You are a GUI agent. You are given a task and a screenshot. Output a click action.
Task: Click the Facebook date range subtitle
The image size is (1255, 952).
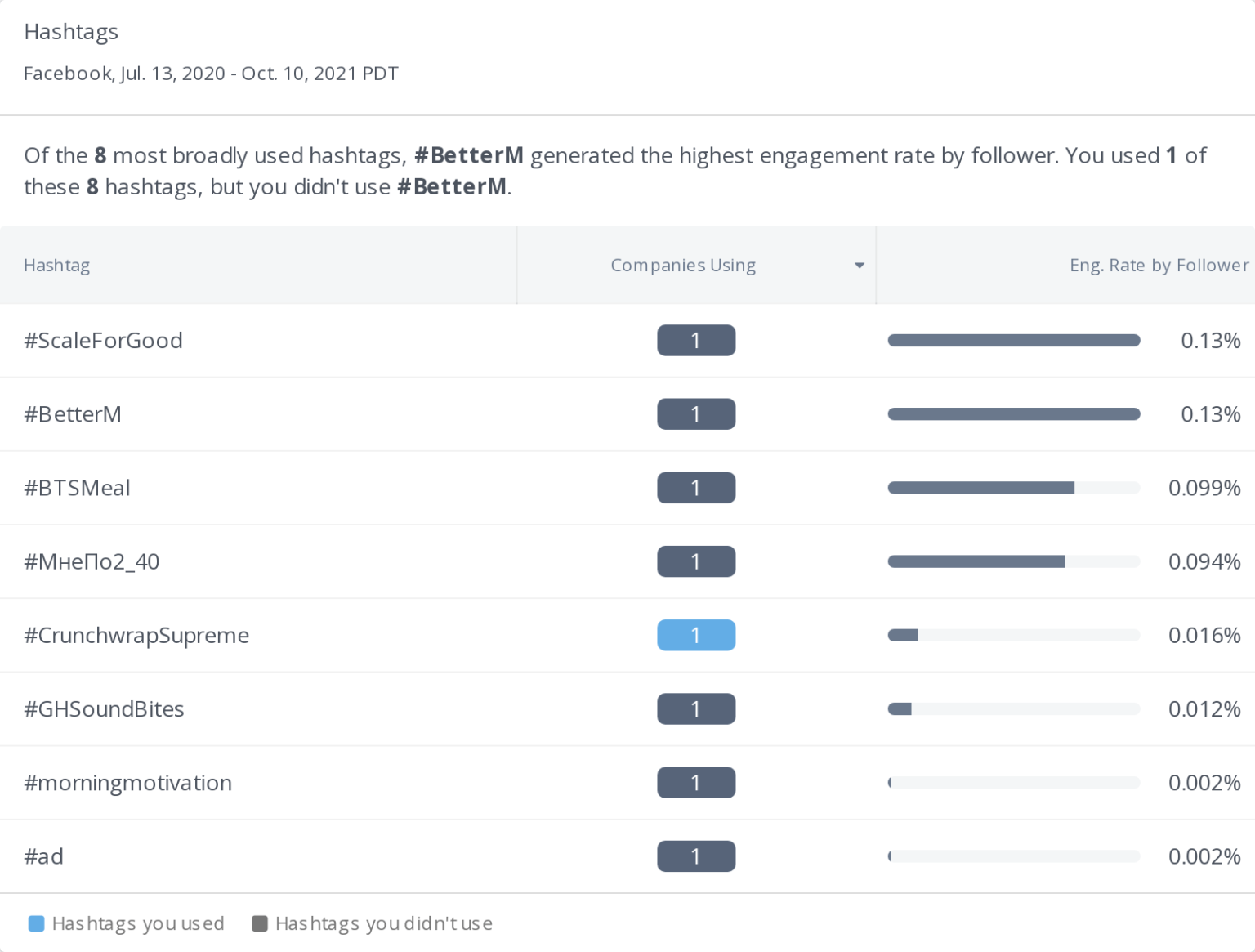(x=211, y=73)
